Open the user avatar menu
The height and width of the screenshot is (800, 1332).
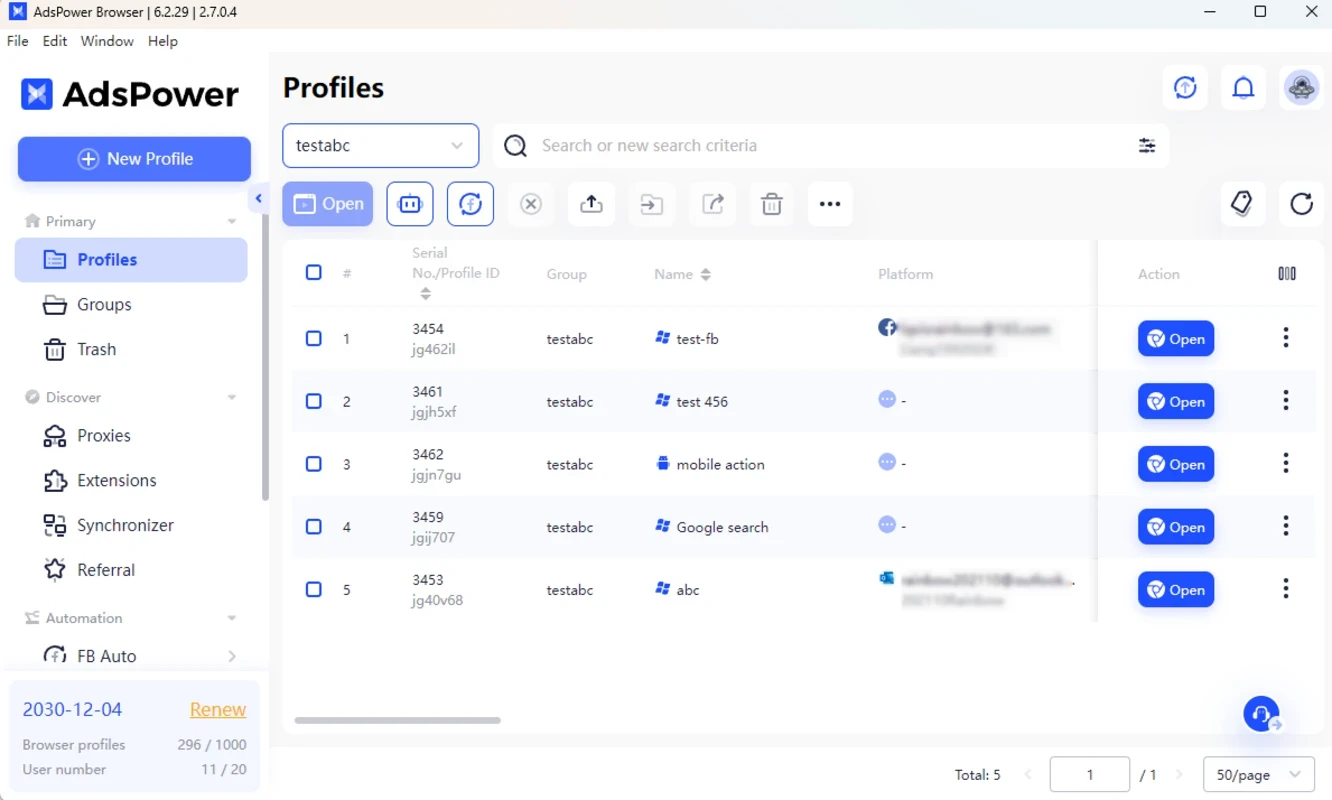pos(1301,88)
